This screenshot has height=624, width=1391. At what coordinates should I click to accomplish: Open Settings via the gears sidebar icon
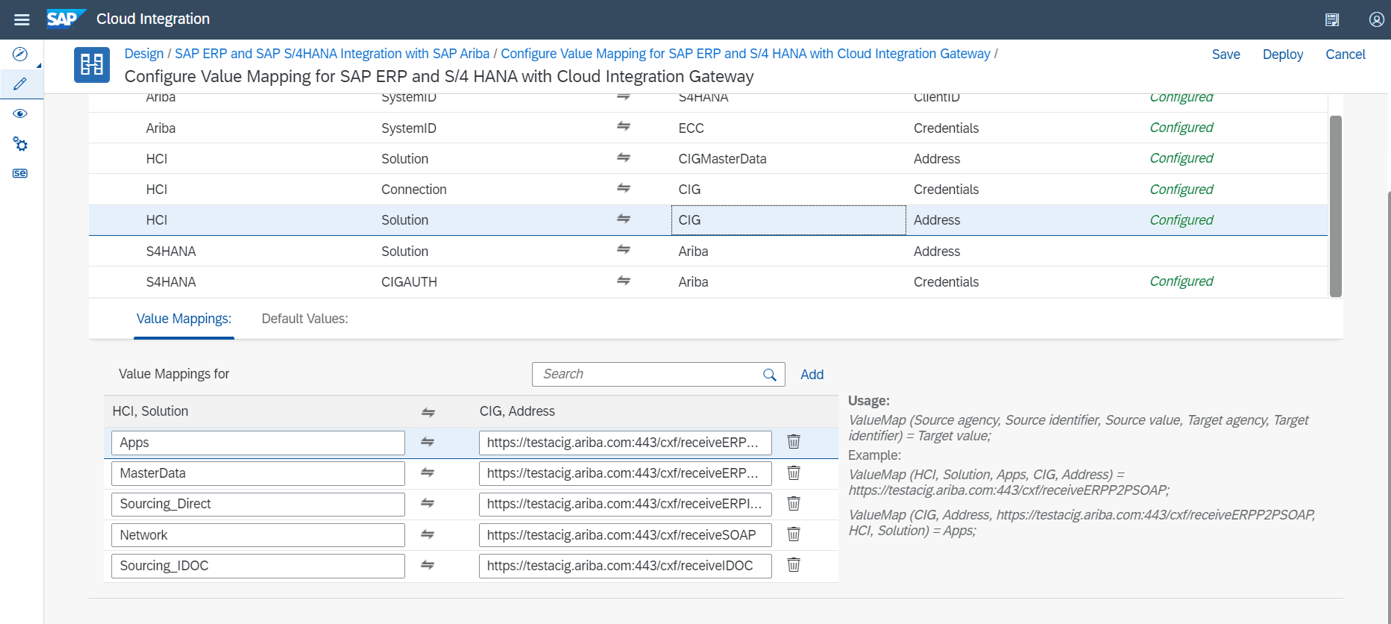pos(20,144)
